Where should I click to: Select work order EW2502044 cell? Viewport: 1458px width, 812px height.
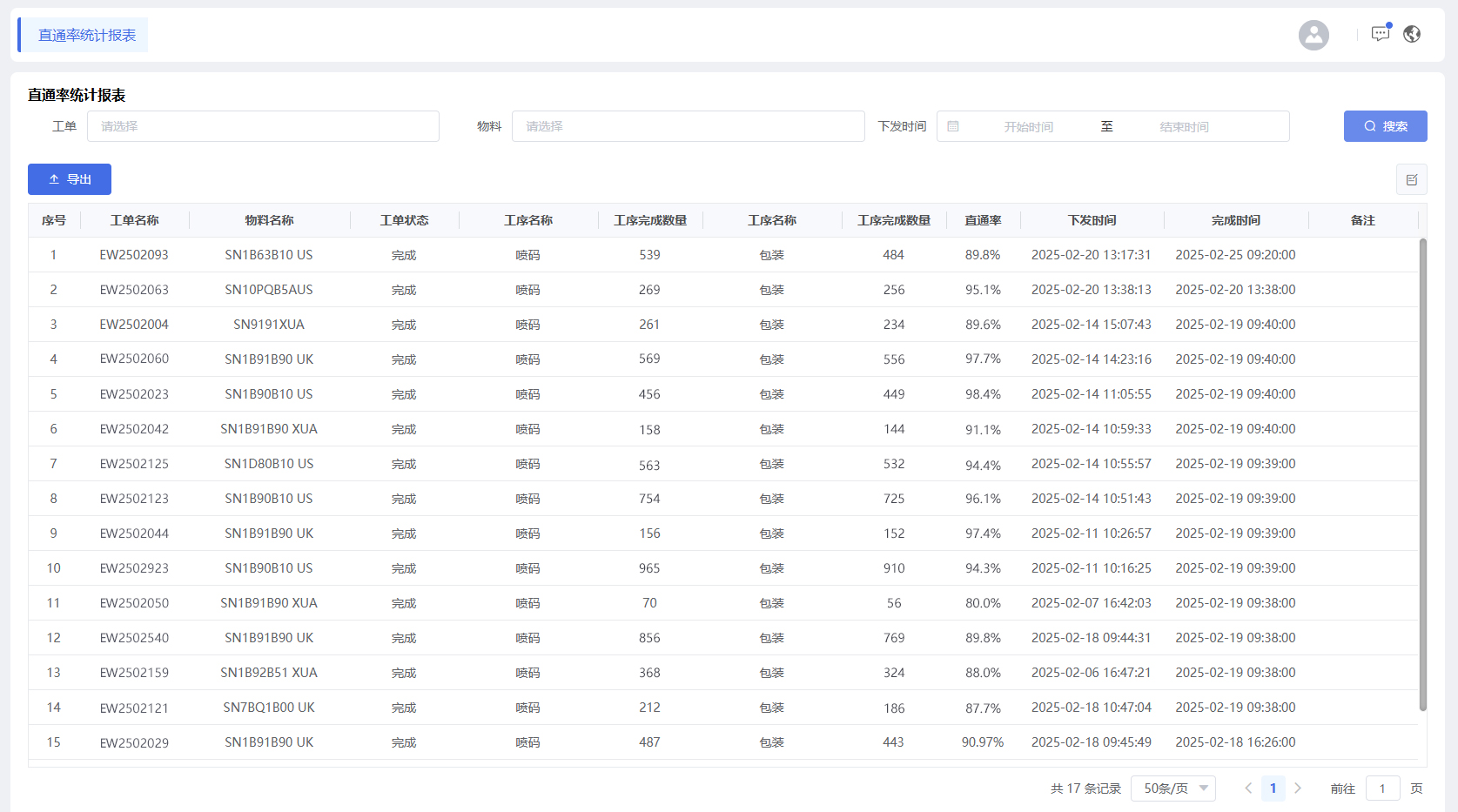coord(134,534)
